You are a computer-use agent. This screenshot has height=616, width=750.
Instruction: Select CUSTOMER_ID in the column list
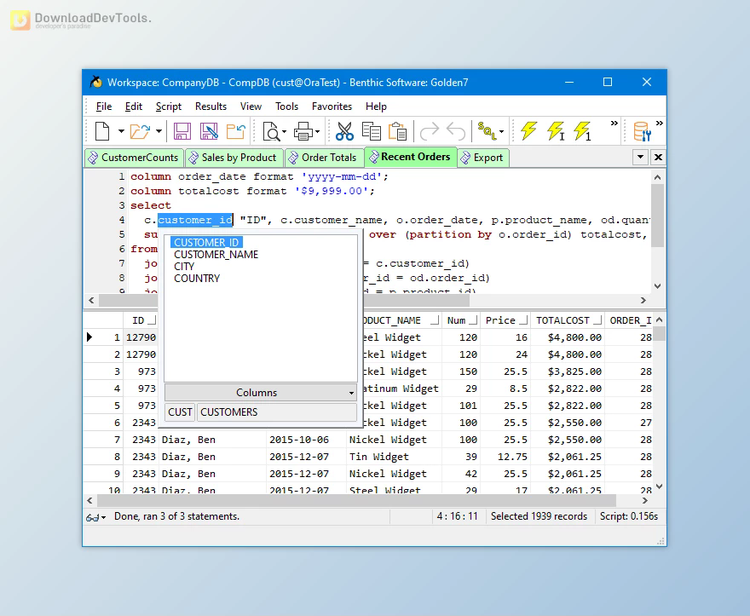(206, 242)
